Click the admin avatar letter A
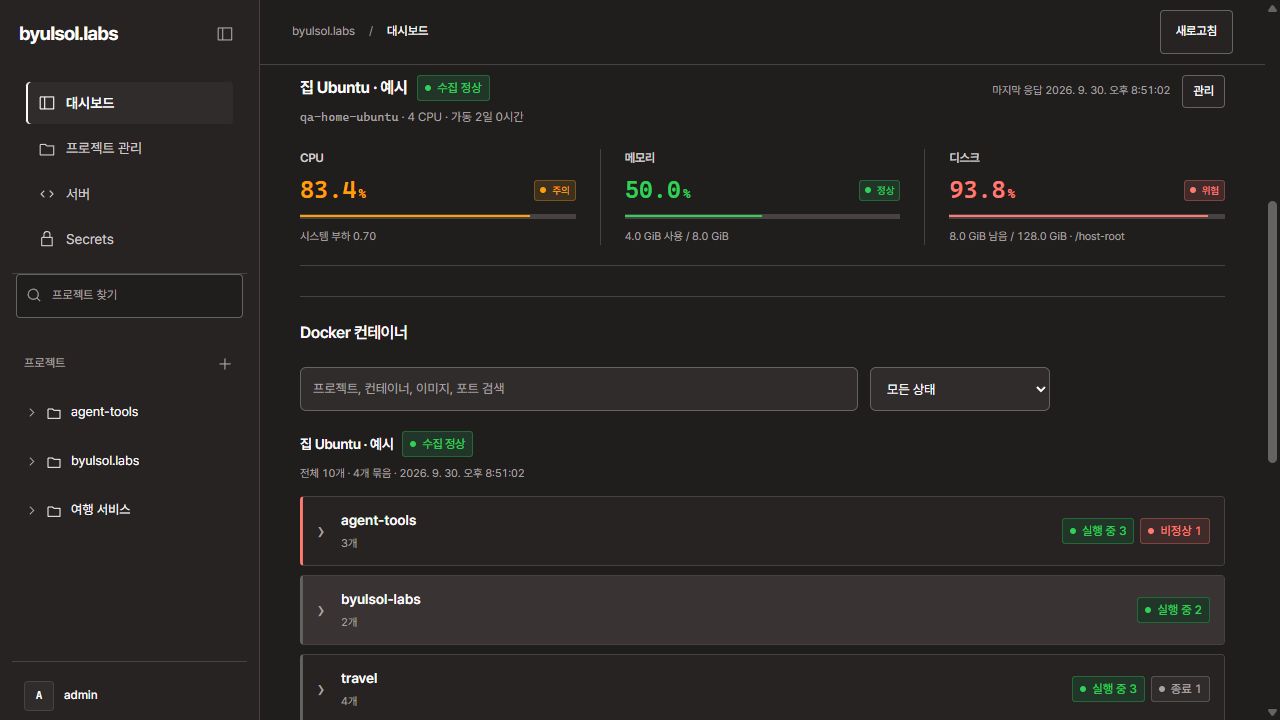1280x720 pixels. 39,695
